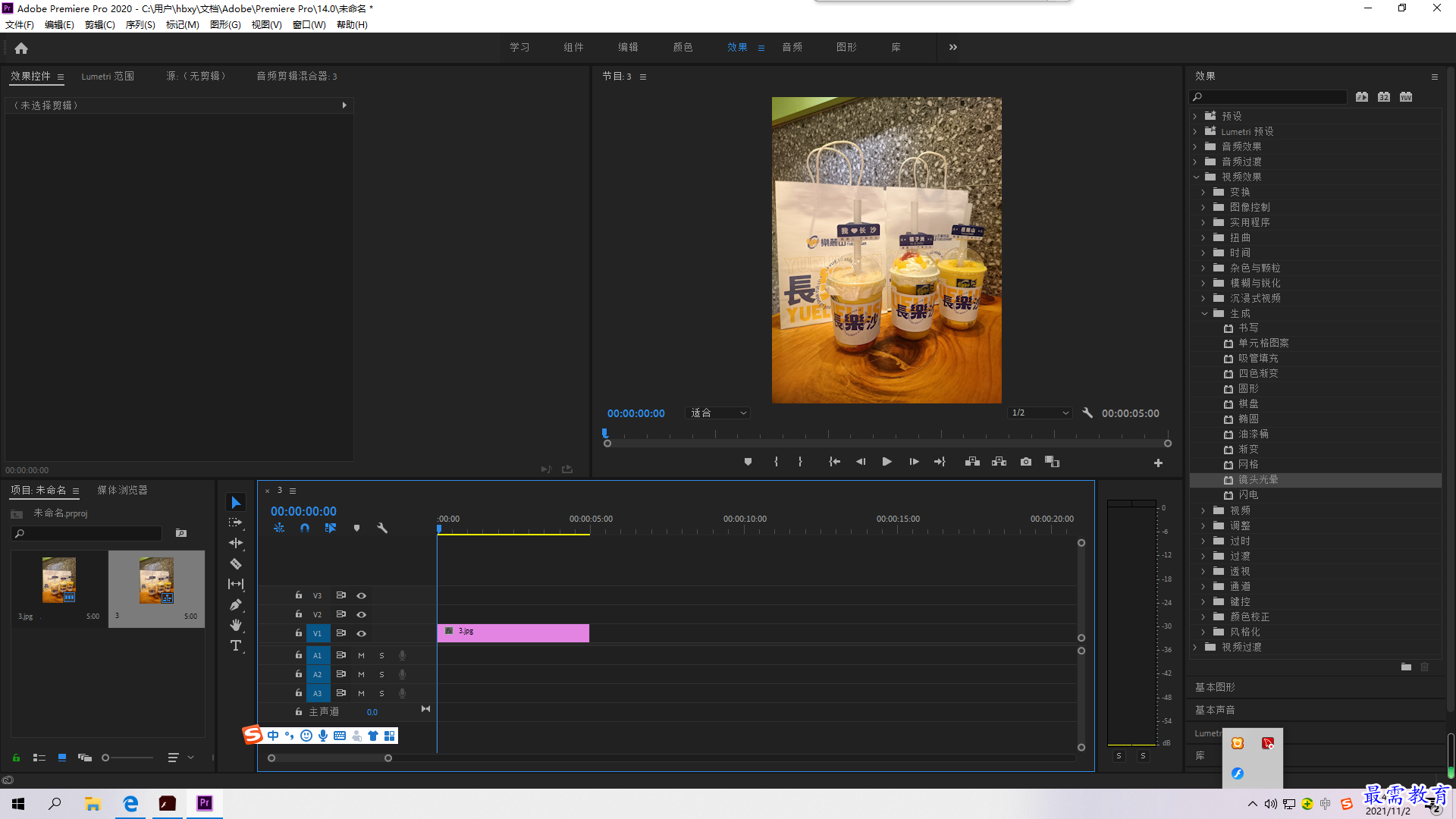Click 32-bit Color filter icon in Effects panel
This screenshot has width=1456, height=819.
(1384, 97)
